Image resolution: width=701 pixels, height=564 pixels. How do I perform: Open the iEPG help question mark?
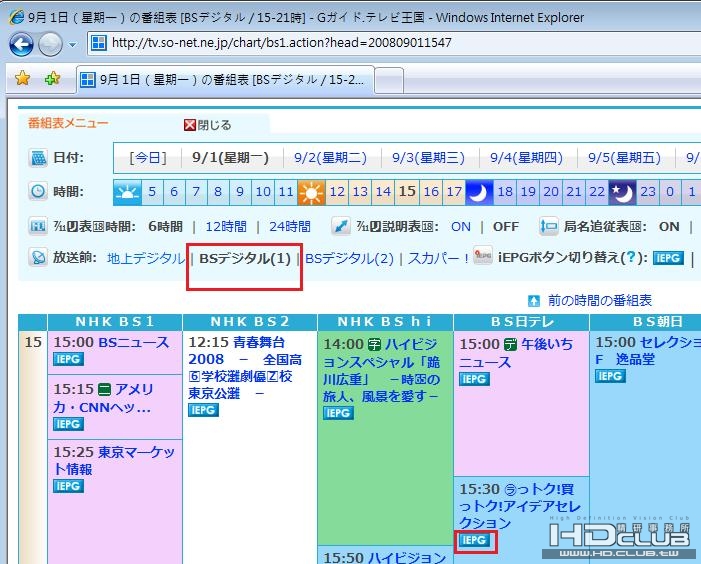point(631,257)
